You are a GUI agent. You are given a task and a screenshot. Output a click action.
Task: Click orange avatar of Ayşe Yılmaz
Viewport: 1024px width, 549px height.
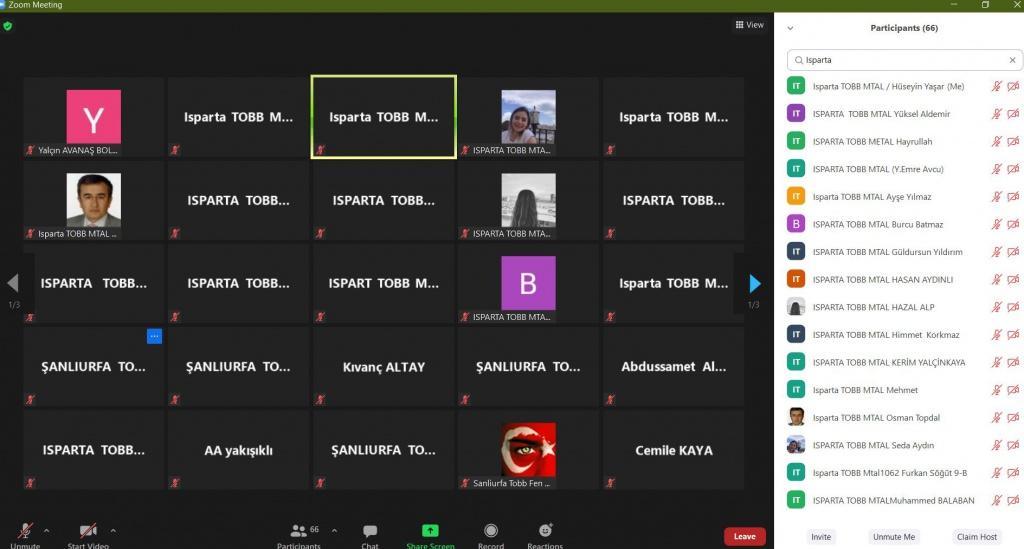795,196
